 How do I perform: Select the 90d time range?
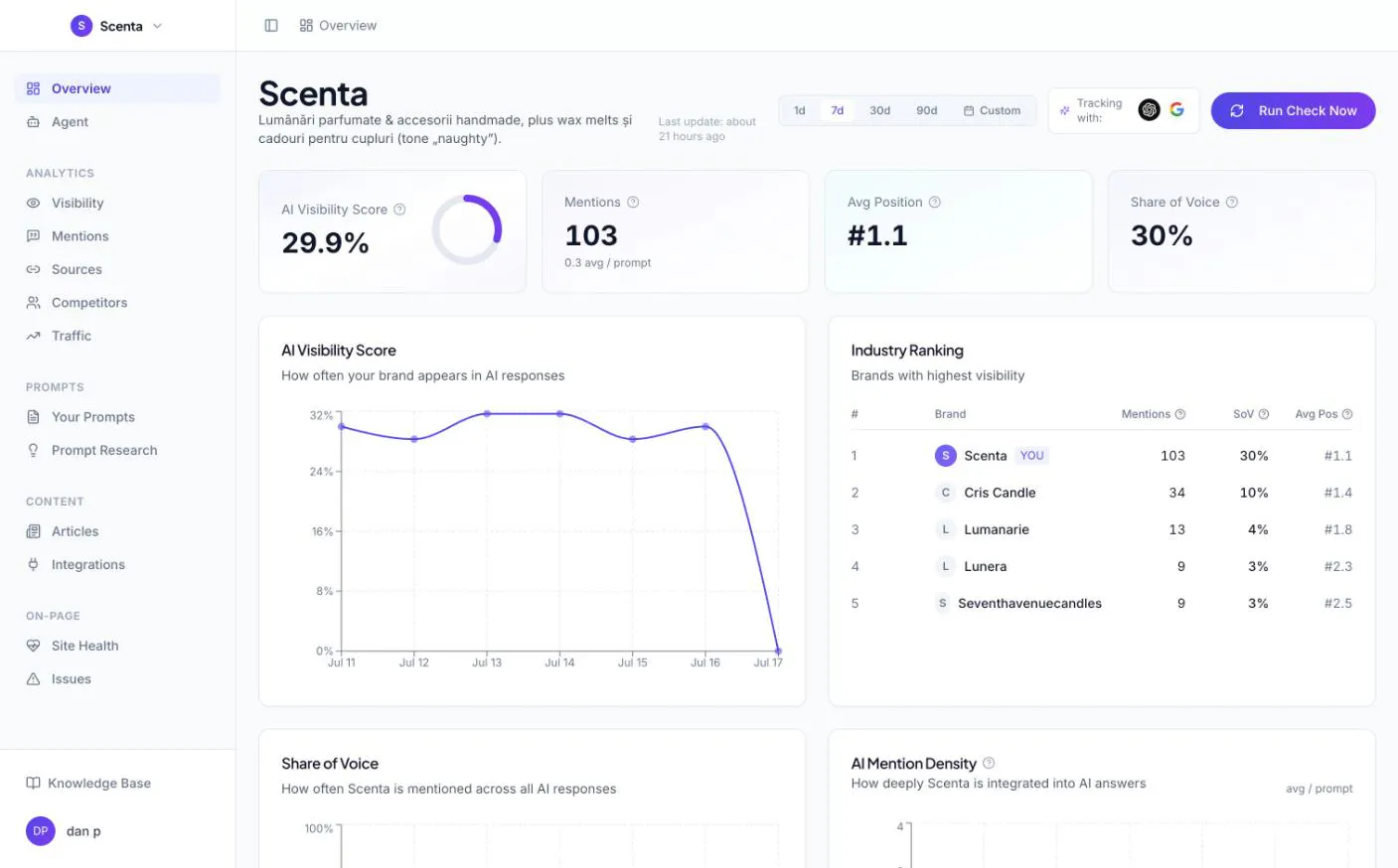point(926,110)
